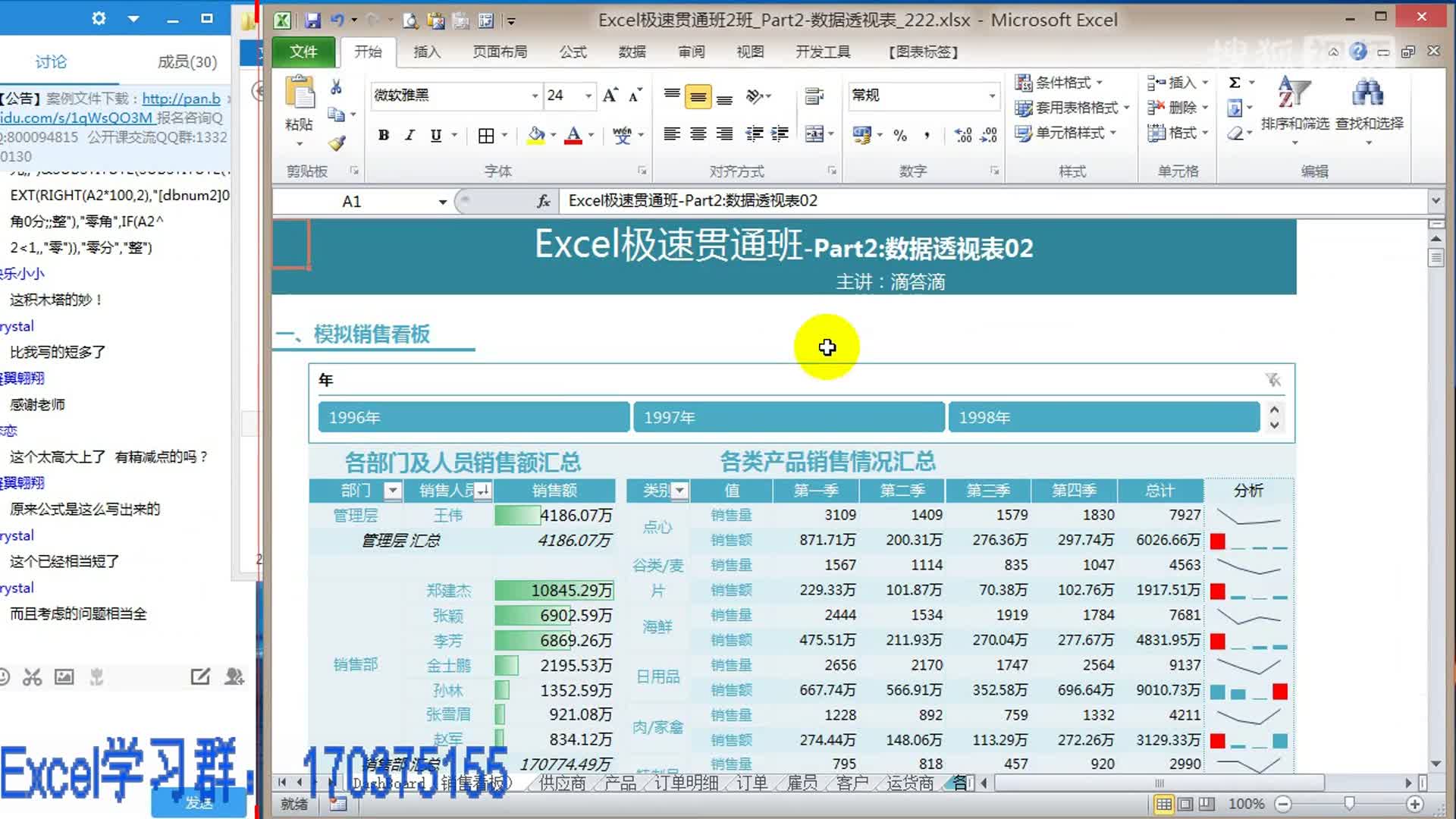1456x819 pixels.
Task: Click the Wrap Text icon
Action: pyautogui.click(x=814, y=96)
